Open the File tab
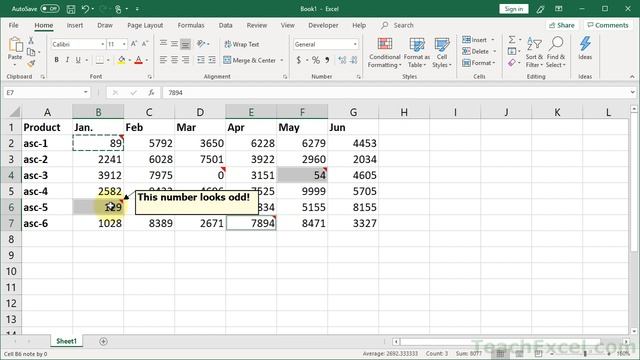 coord(13,25)
